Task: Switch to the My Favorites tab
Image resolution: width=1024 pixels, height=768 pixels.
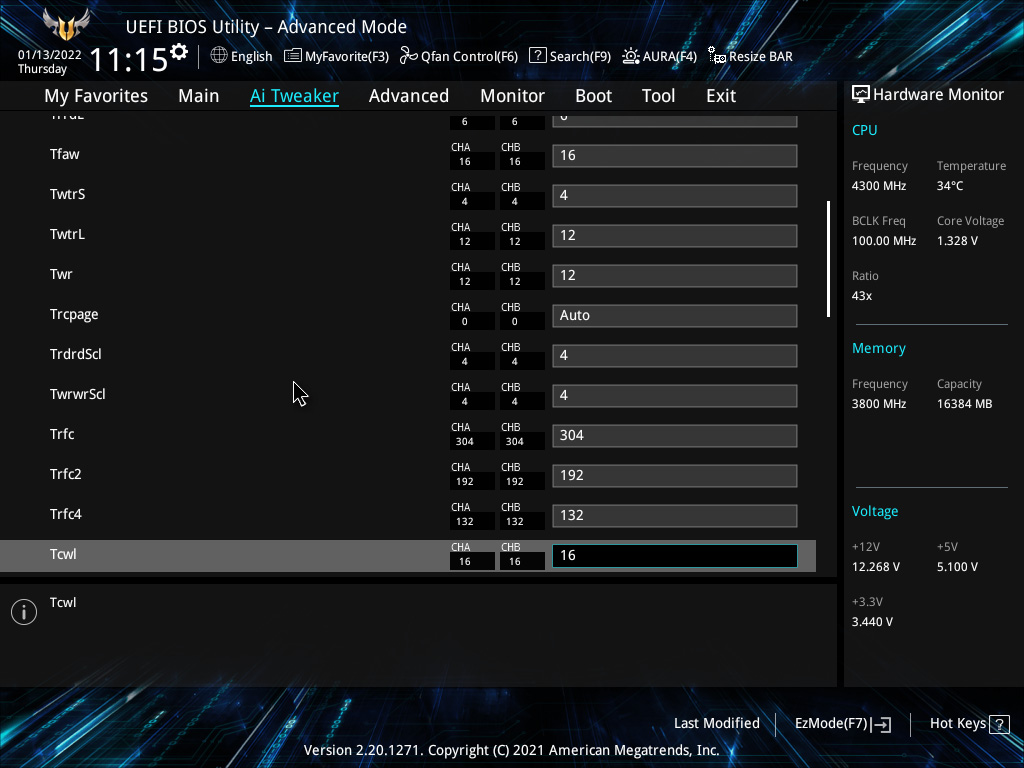Action: tap(96, 96)
